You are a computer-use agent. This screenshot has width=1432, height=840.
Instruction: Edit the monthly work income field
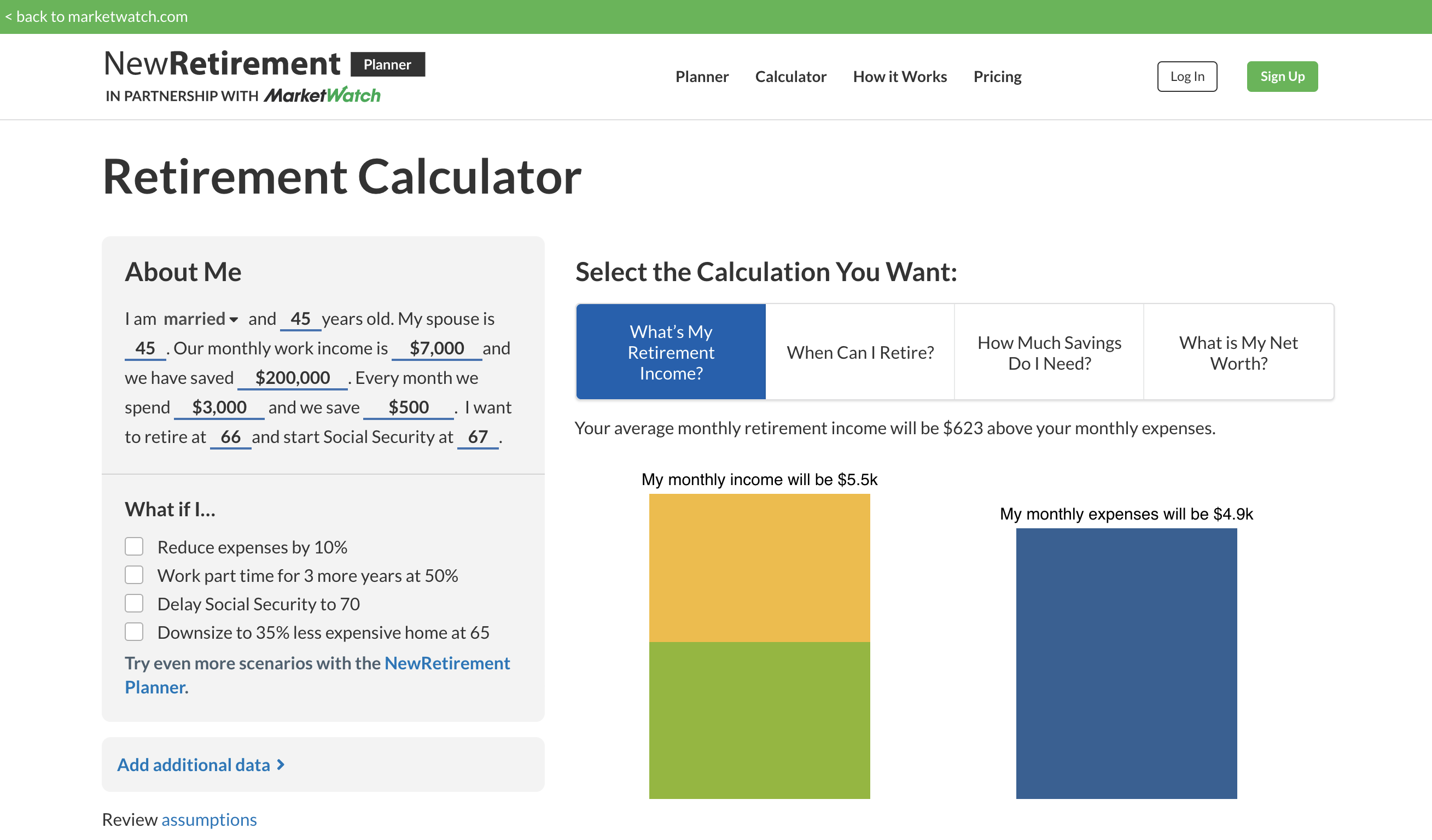pyautogui.click(x=436, y=348)
